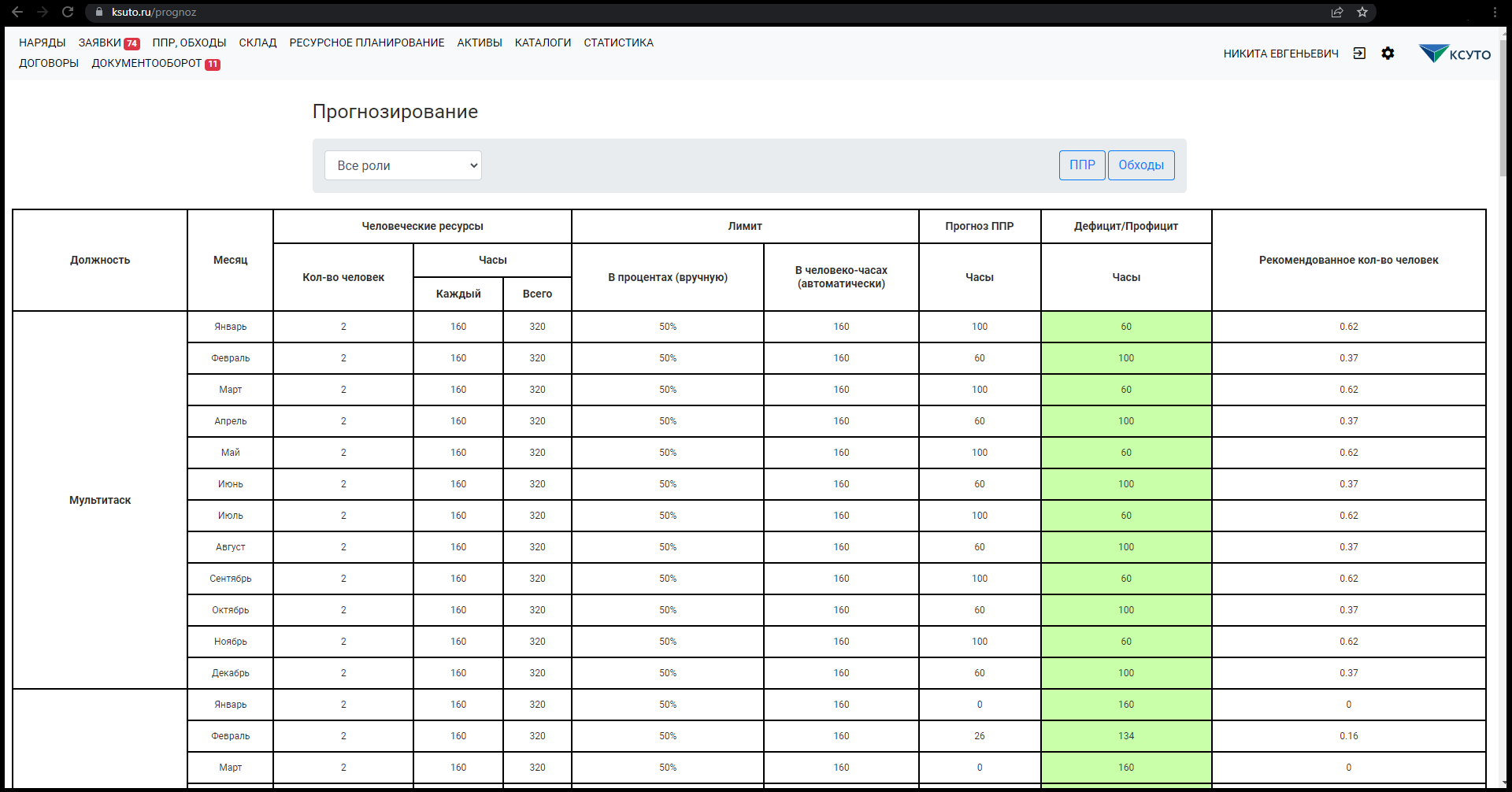
Task: Reload the page with the refresh icon
Action: pos(68,12)
